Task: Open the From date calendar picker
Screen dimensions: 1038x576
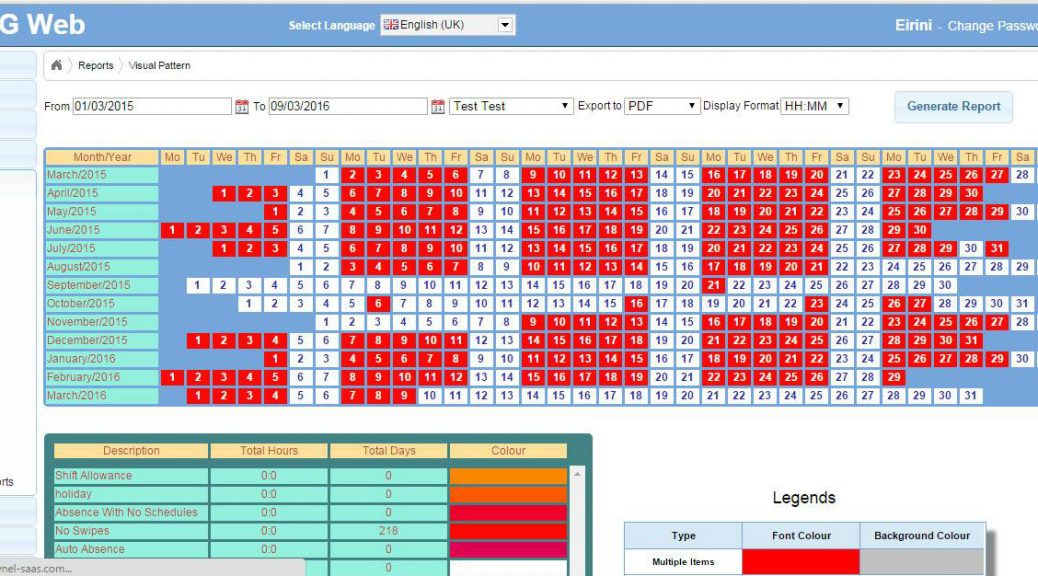Action: pyautogui.click(x=241, y=106)
